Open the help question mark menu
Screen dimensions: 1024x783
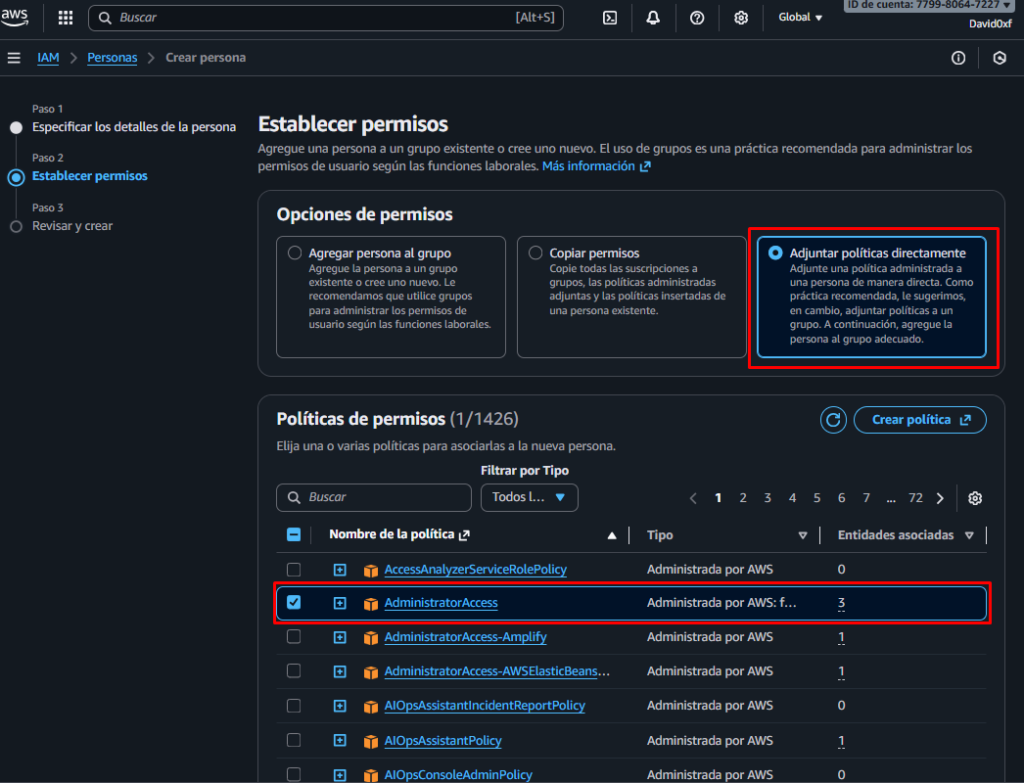697,18
